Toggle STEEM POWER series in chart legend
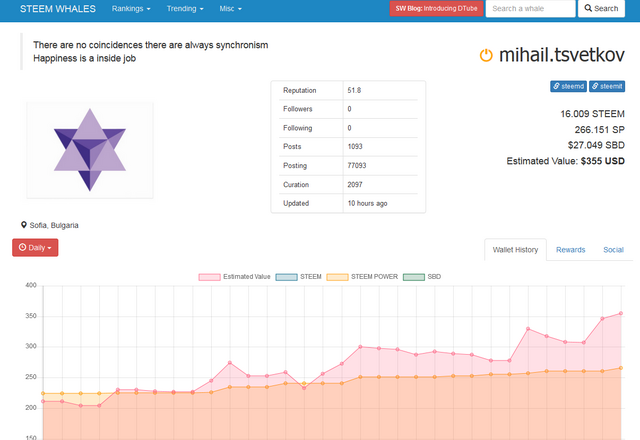The width and height of the screenshot is (640, 440). click(362, 277)
